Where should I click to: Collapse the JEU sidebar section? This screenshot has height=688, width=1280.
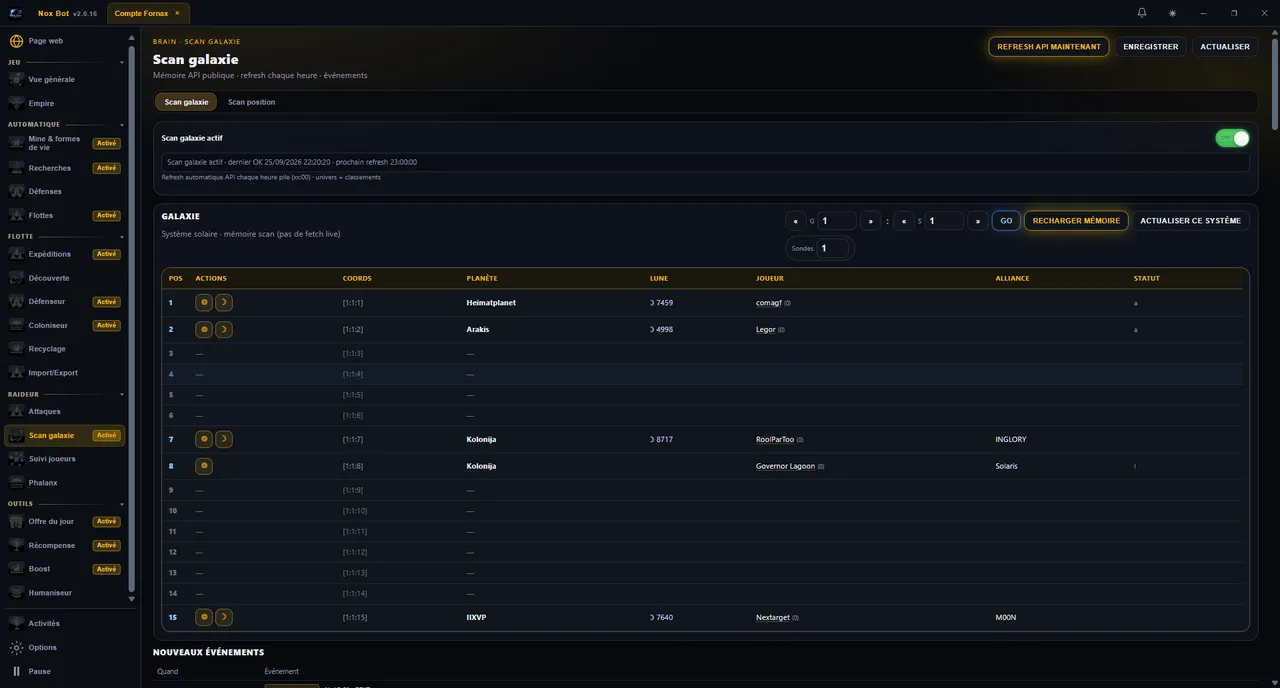coord(122,62)
